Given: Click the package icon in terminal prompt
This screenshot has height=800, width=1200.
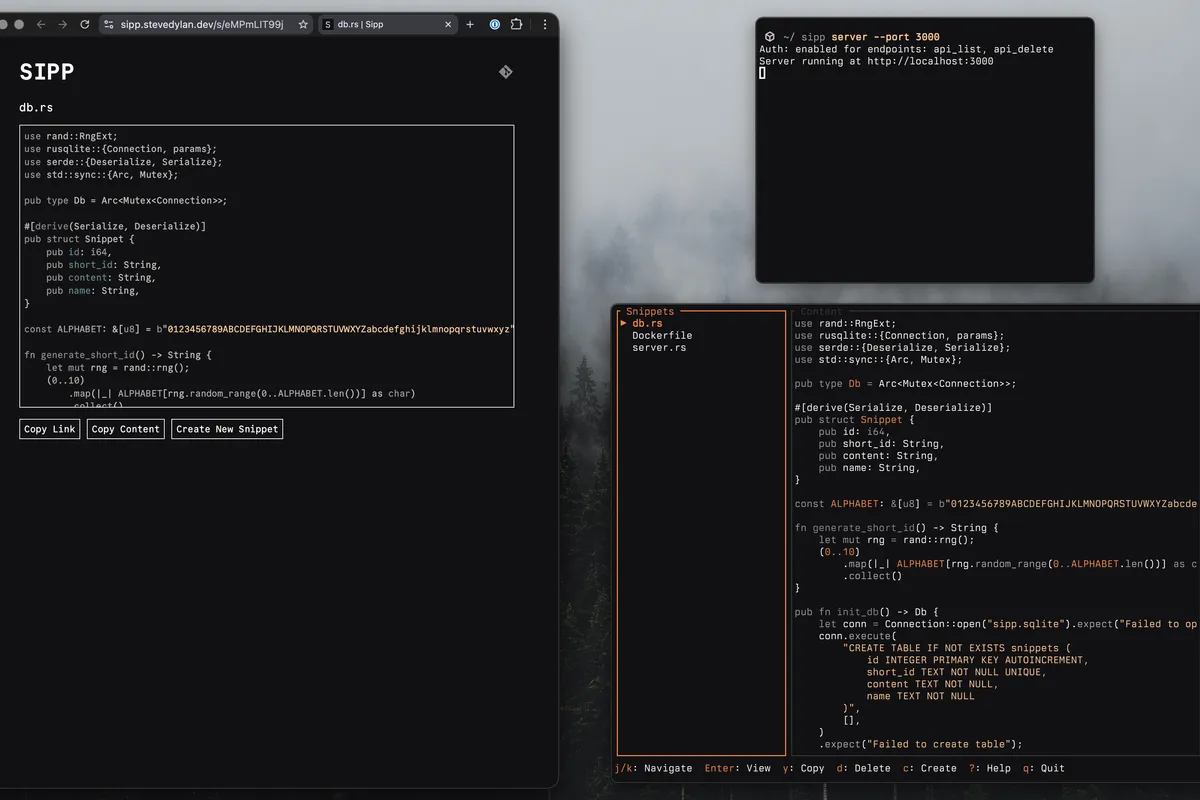Looking at the screenshot, I should 770,37.
